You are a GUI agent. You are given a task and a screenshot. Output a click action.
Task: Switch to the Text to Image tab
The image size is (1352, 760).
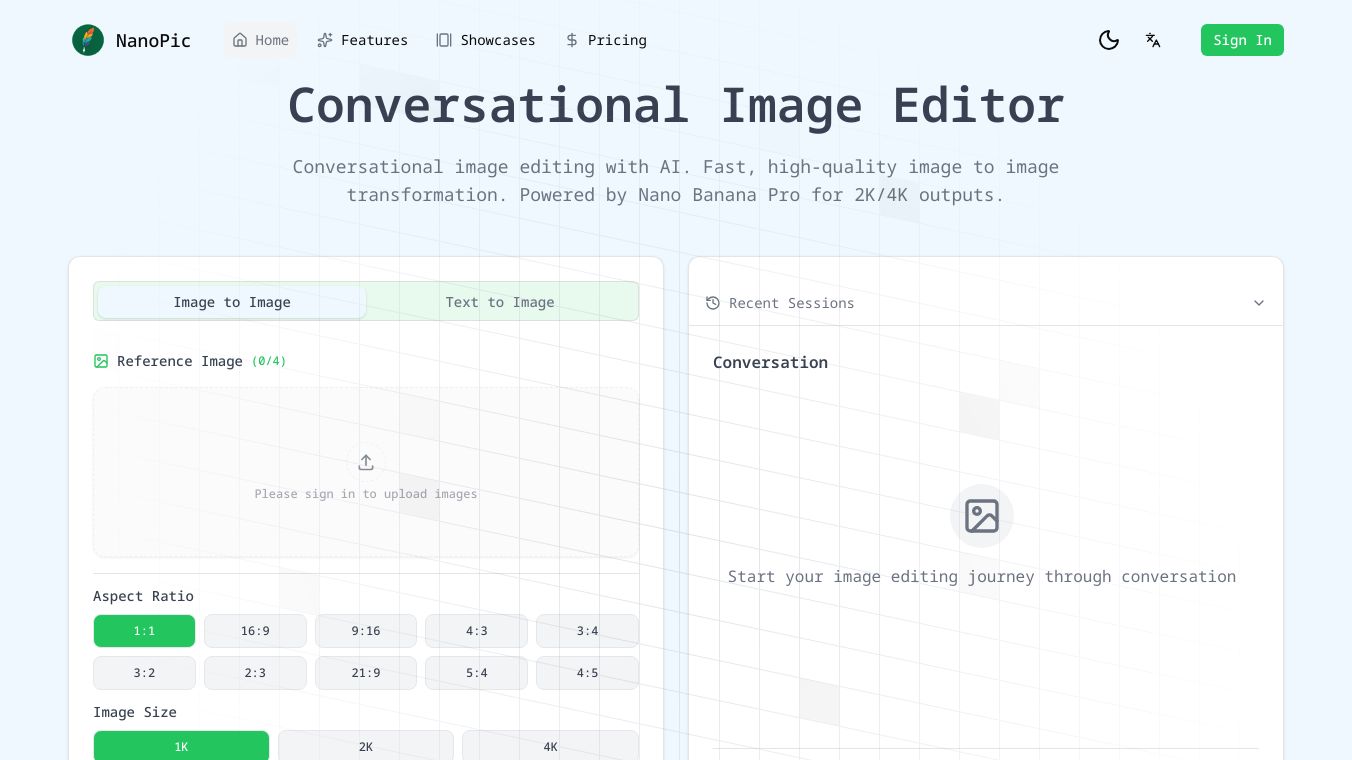coord(500,302)
